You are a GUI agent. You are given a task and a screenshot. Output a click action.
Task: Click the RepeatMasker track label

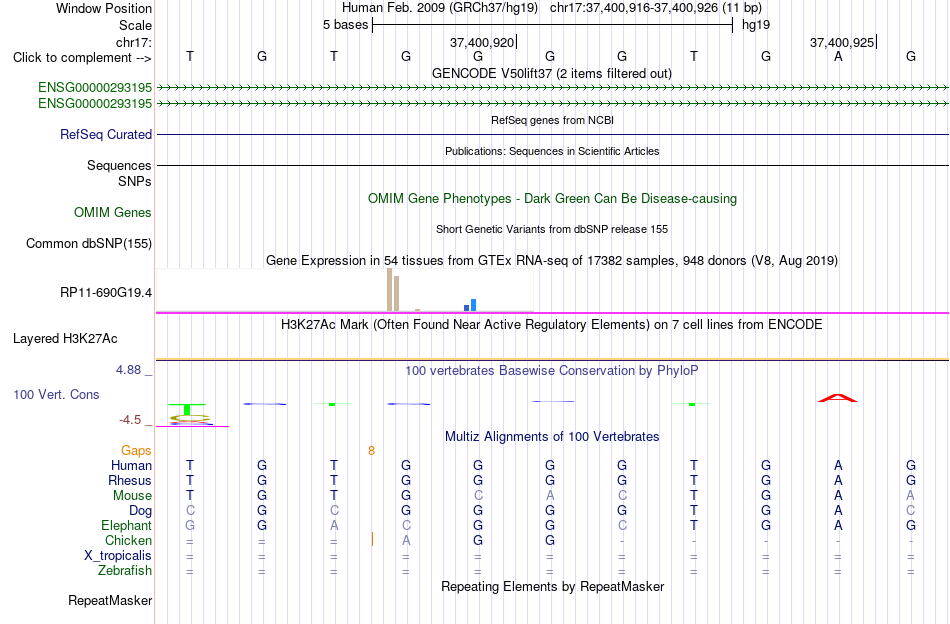pos(110,600)
